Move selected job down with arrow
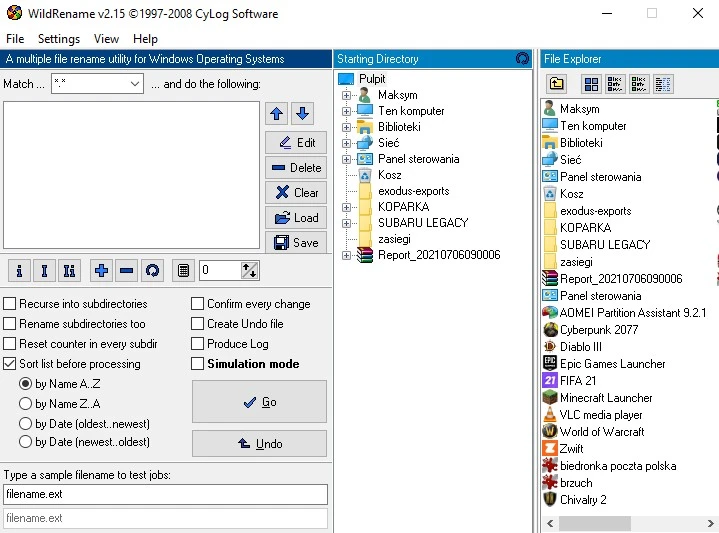719x533 pixels. click(x=302, y=114)
